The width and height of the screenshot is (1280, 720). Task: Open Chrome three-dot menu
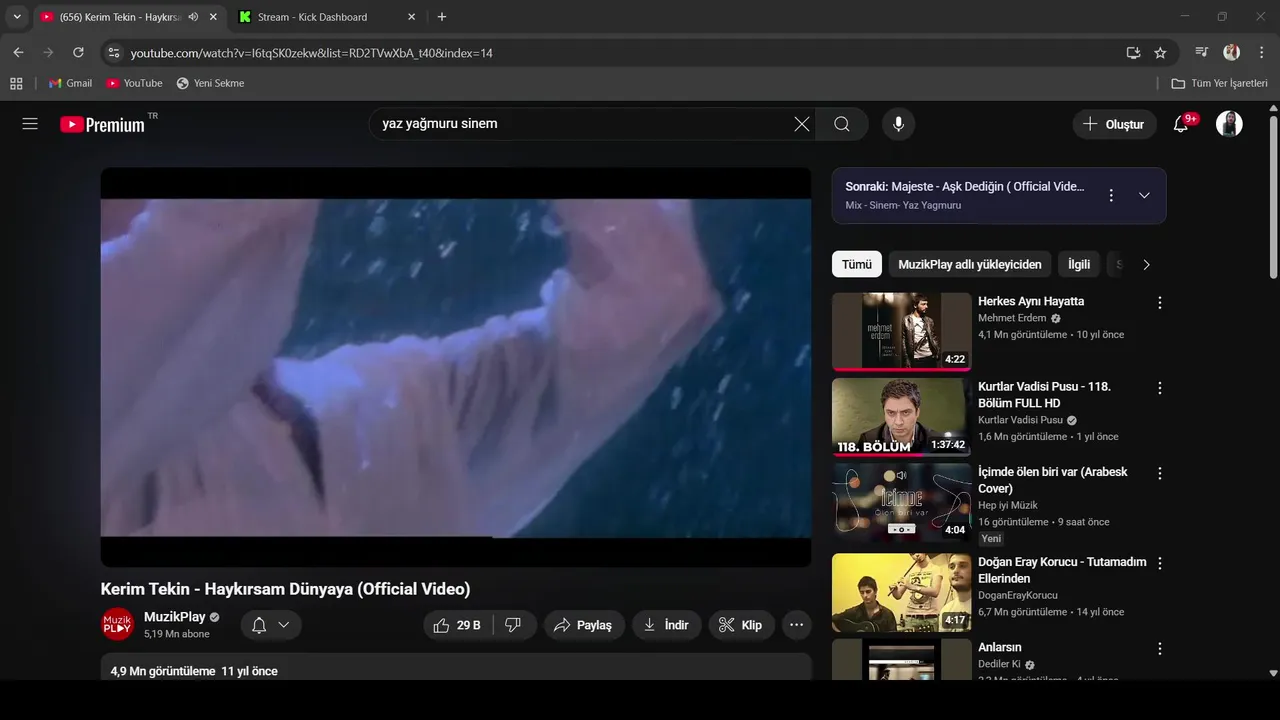[x=1261, y=52]
